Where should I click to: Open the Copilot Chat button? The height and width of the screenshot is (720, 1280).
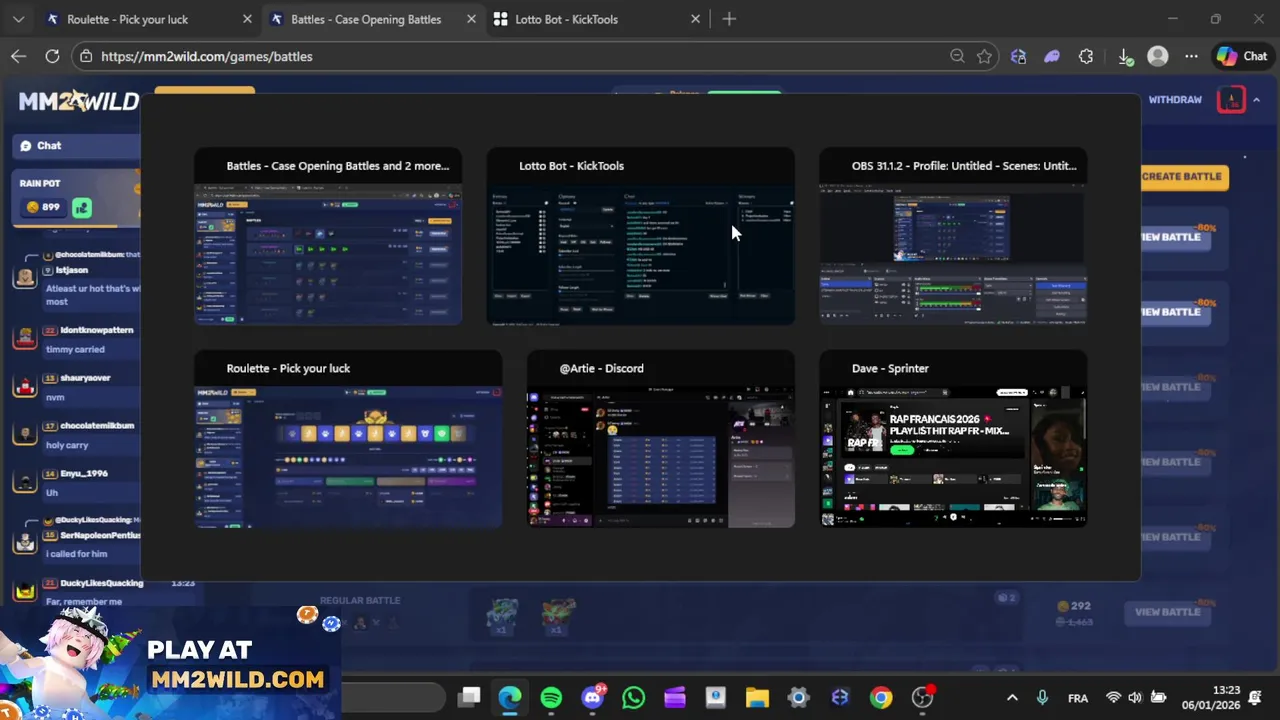tap(1241, 56)
